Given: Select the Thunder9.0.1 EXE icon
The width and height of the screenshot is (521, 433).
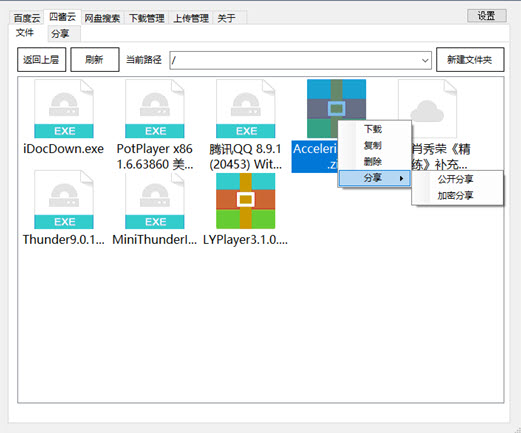Looking at the screenshot, I should point(64,200).
